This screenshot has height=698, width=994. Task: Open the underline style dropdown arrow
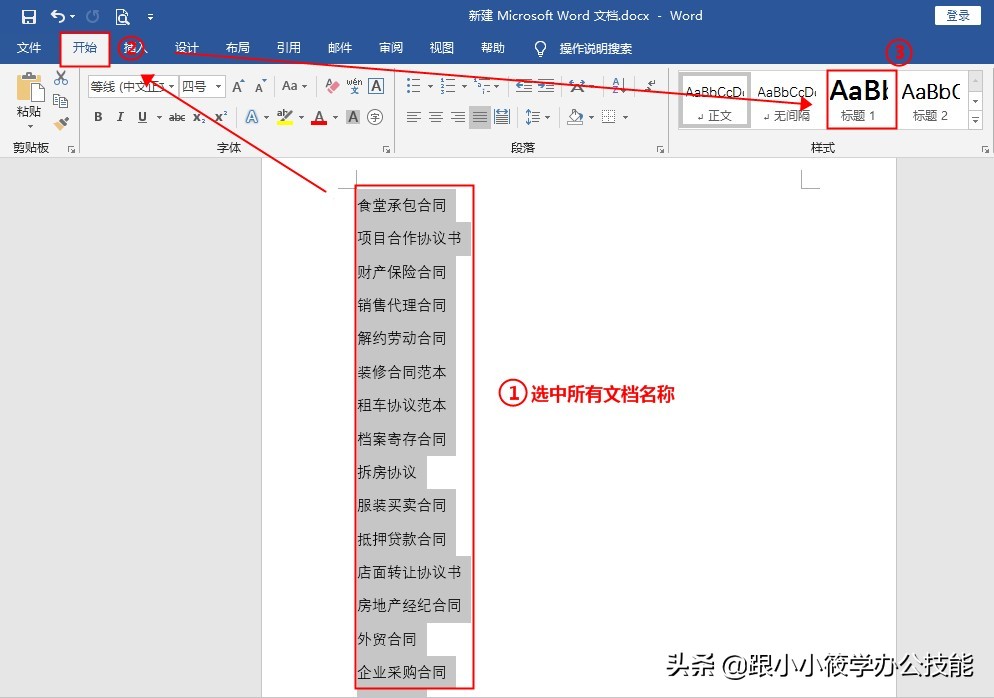pos(158,117)
